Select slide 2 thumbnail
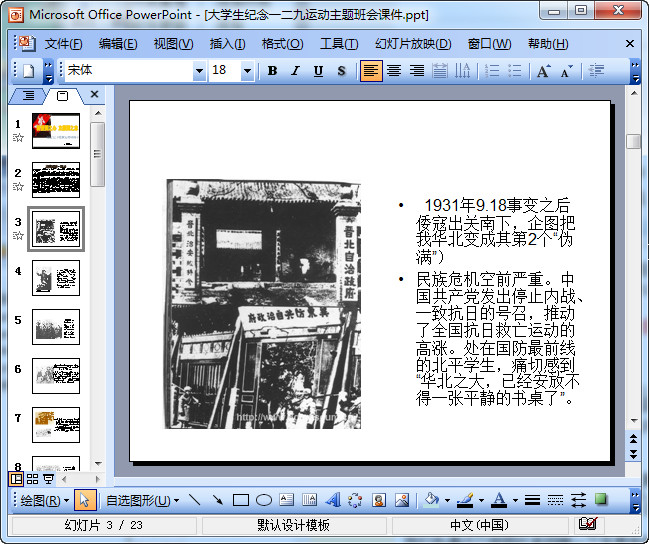This screenshot has height=544, width=649. coord(56,180)
